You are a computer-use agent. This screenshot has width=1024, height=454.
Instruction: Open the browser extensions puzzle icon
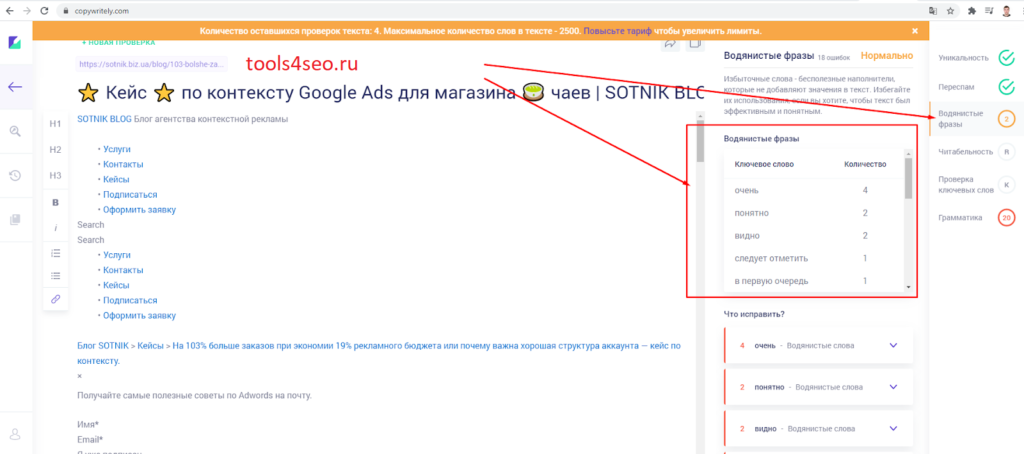972,10
